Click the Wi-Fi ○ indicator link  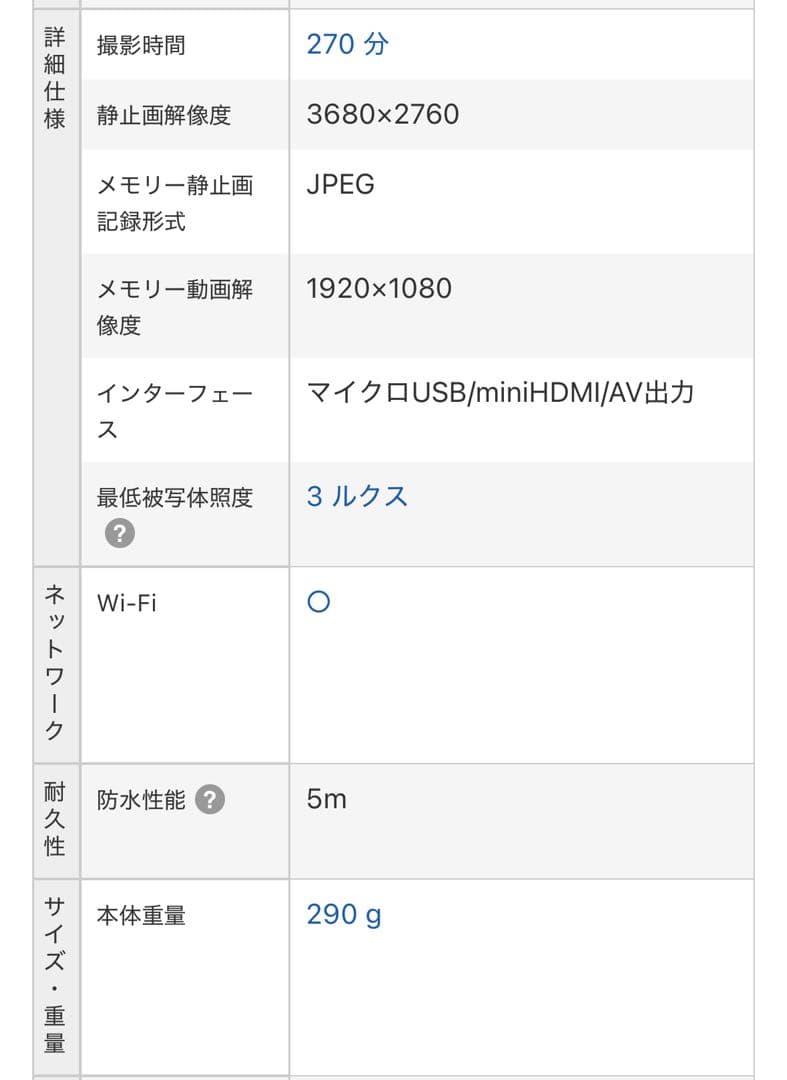point(320,601)
